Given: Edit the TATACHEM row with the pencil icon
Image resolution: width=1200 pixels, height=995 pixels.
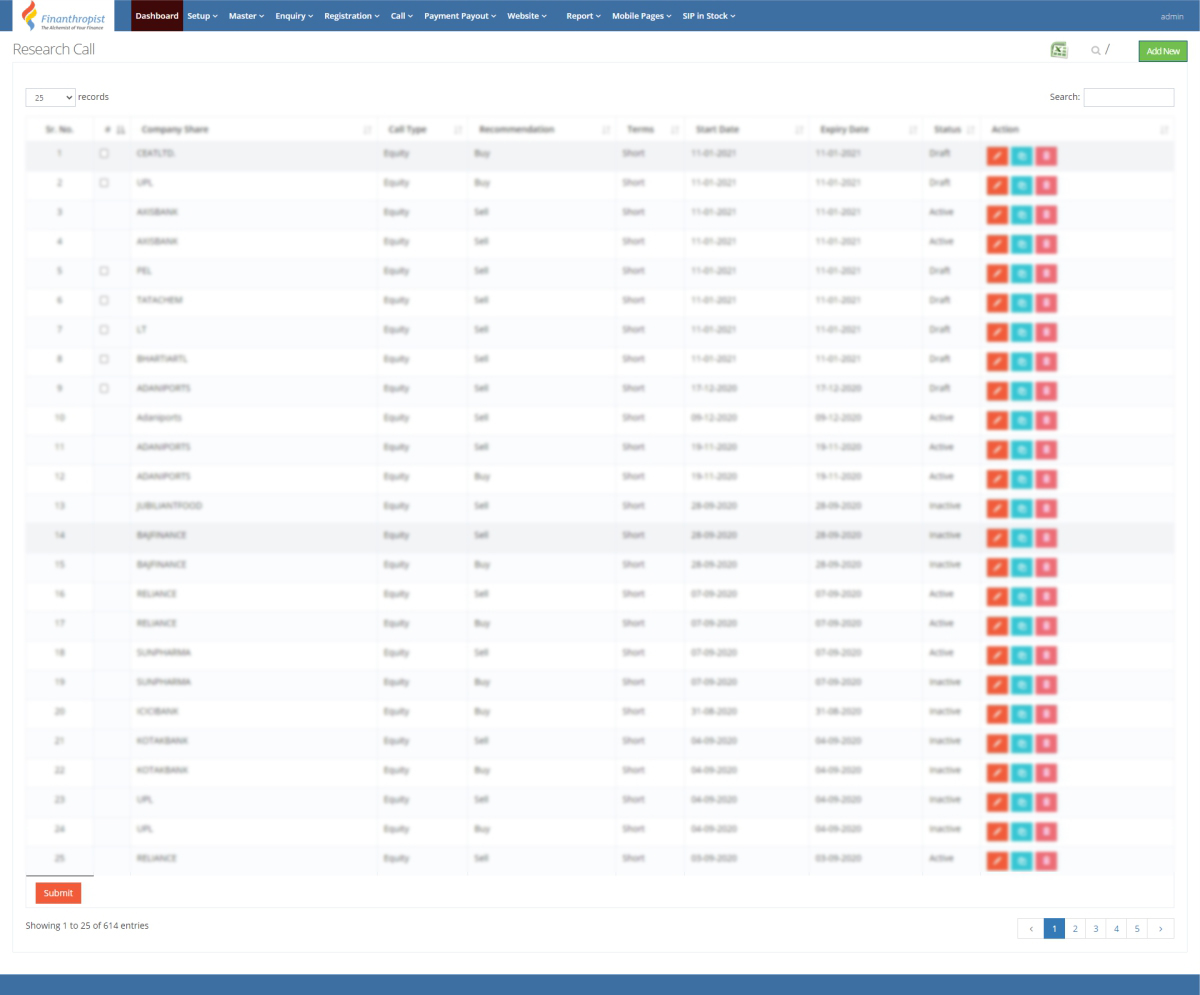Looking at the screenshot, I should coord(997,302).
